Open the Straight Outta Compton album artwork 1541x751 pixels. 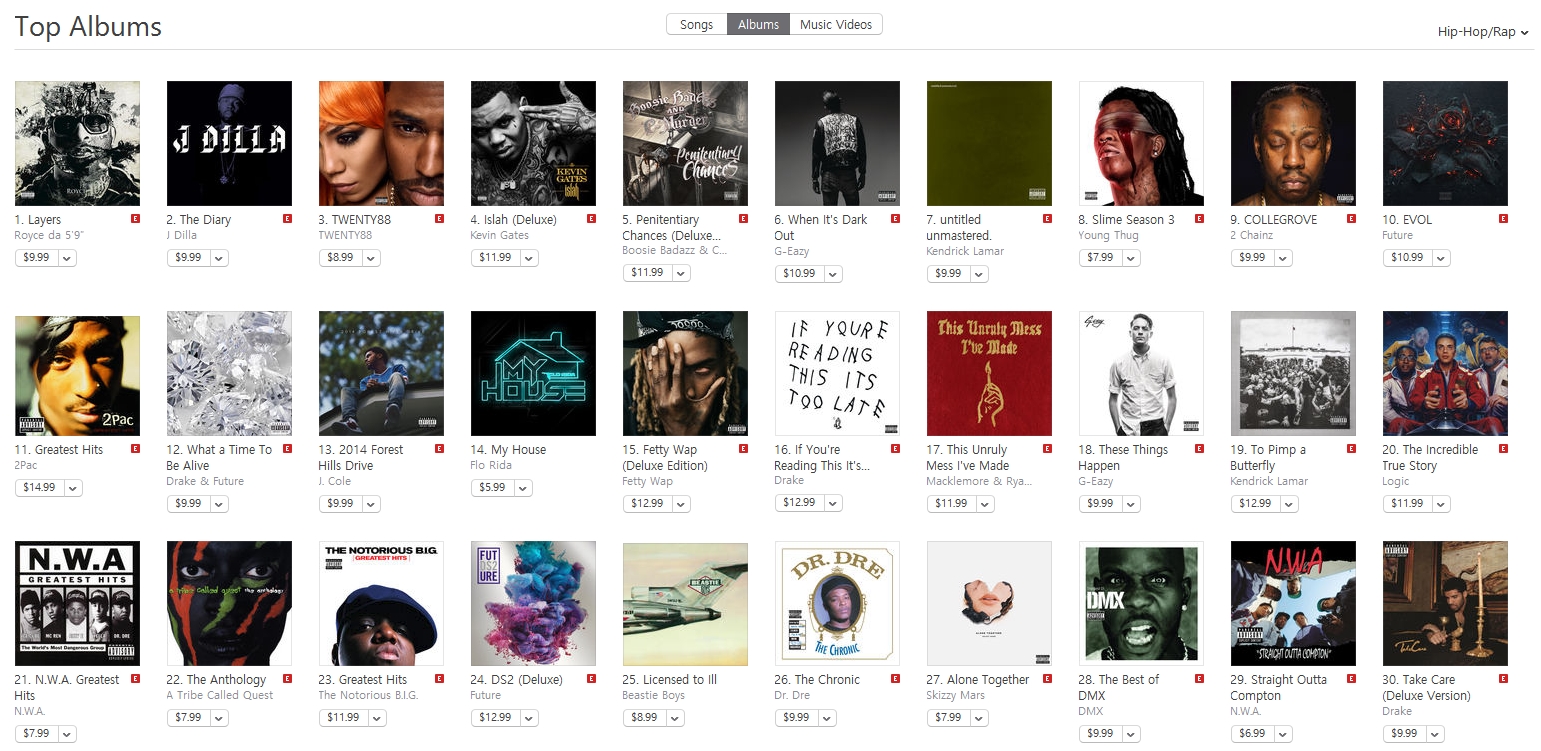click(x=1293, y=603)
